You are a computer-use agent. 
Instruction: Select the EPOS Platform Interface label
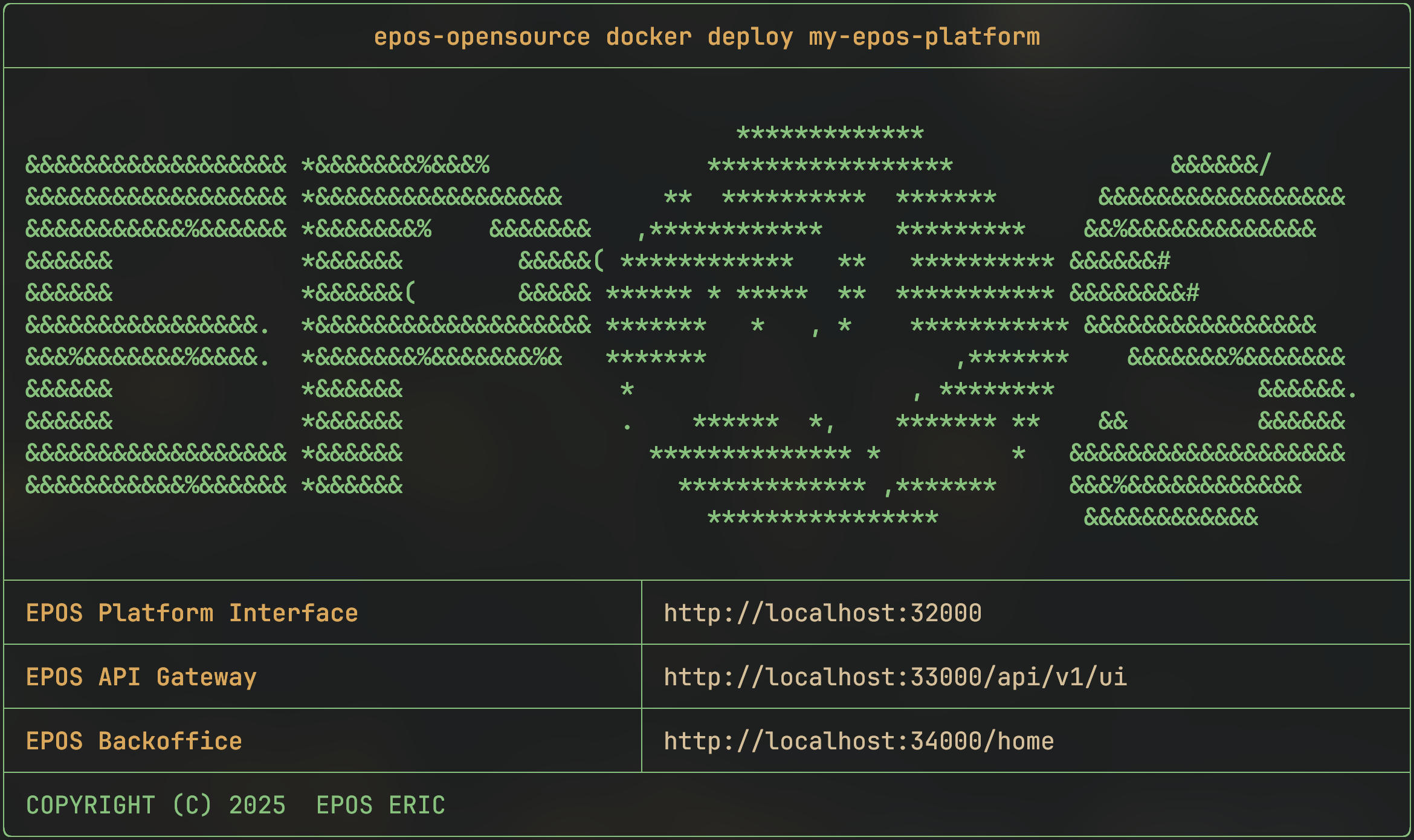pos(192,613)
